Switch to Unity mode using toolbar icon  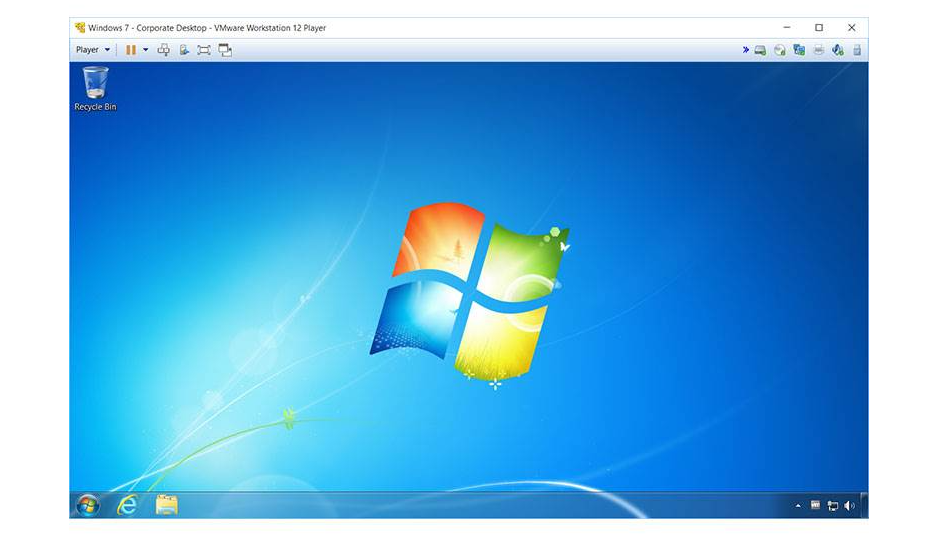pyautogui.click(x=225, y=50)
